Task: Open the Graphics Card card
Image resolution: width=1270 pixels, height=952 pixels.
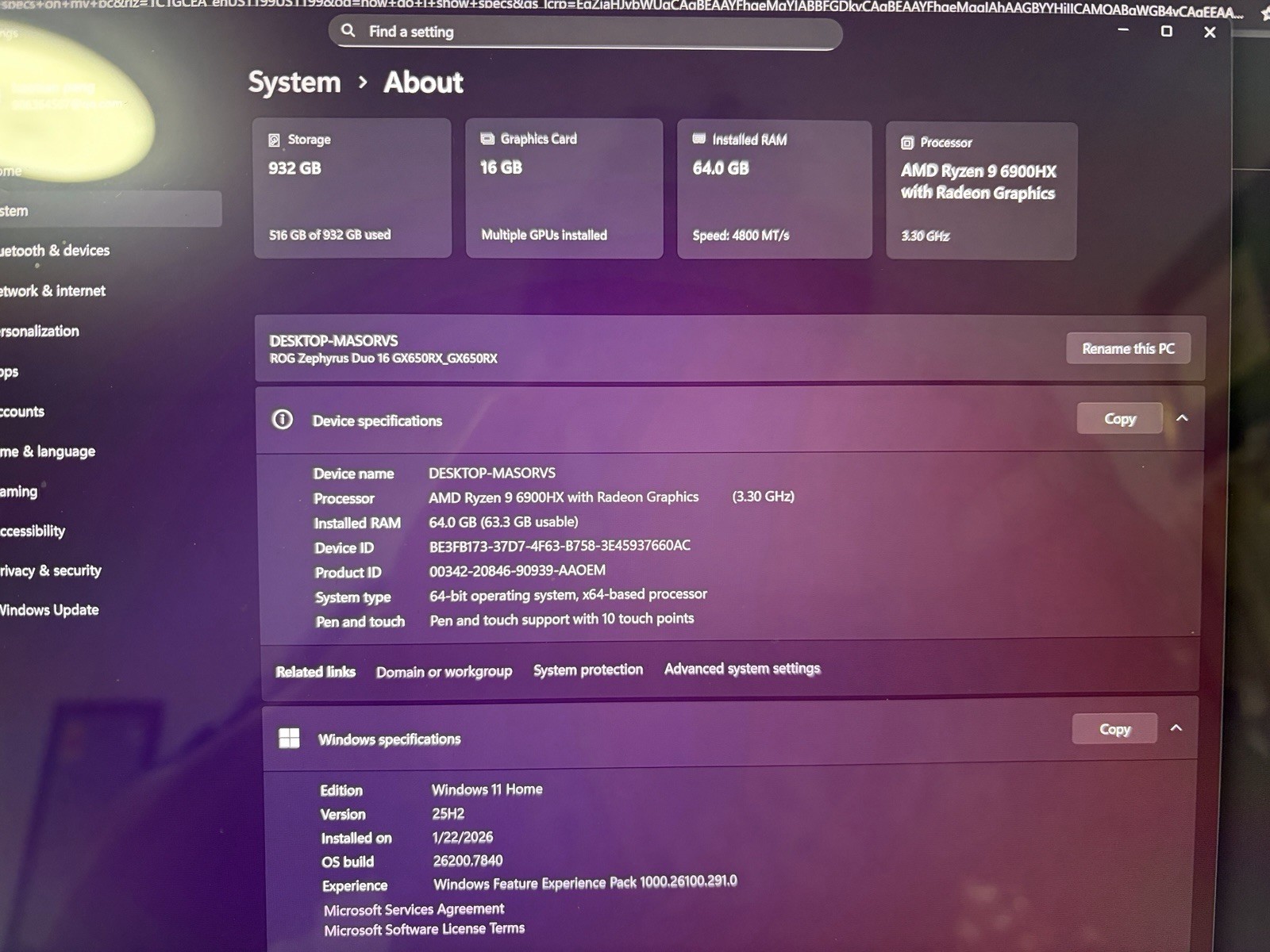Action: 564,189
